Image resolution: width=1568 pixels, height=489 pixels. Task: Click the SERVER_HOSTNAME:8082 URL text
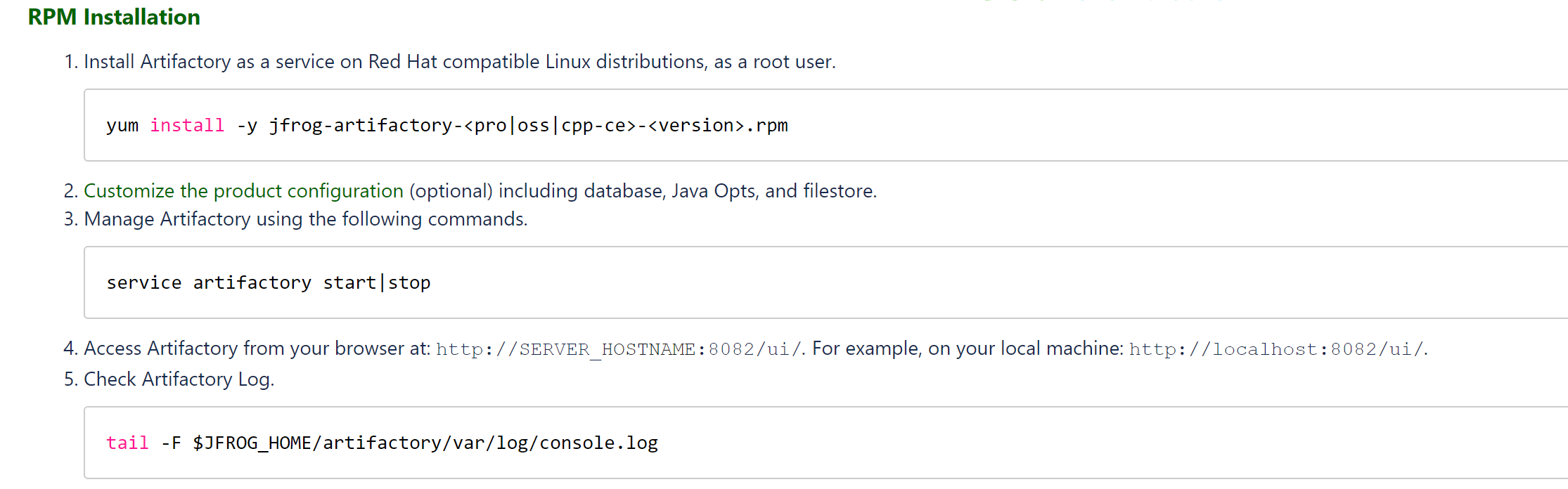pyautogui.click(x=619, y=349)
